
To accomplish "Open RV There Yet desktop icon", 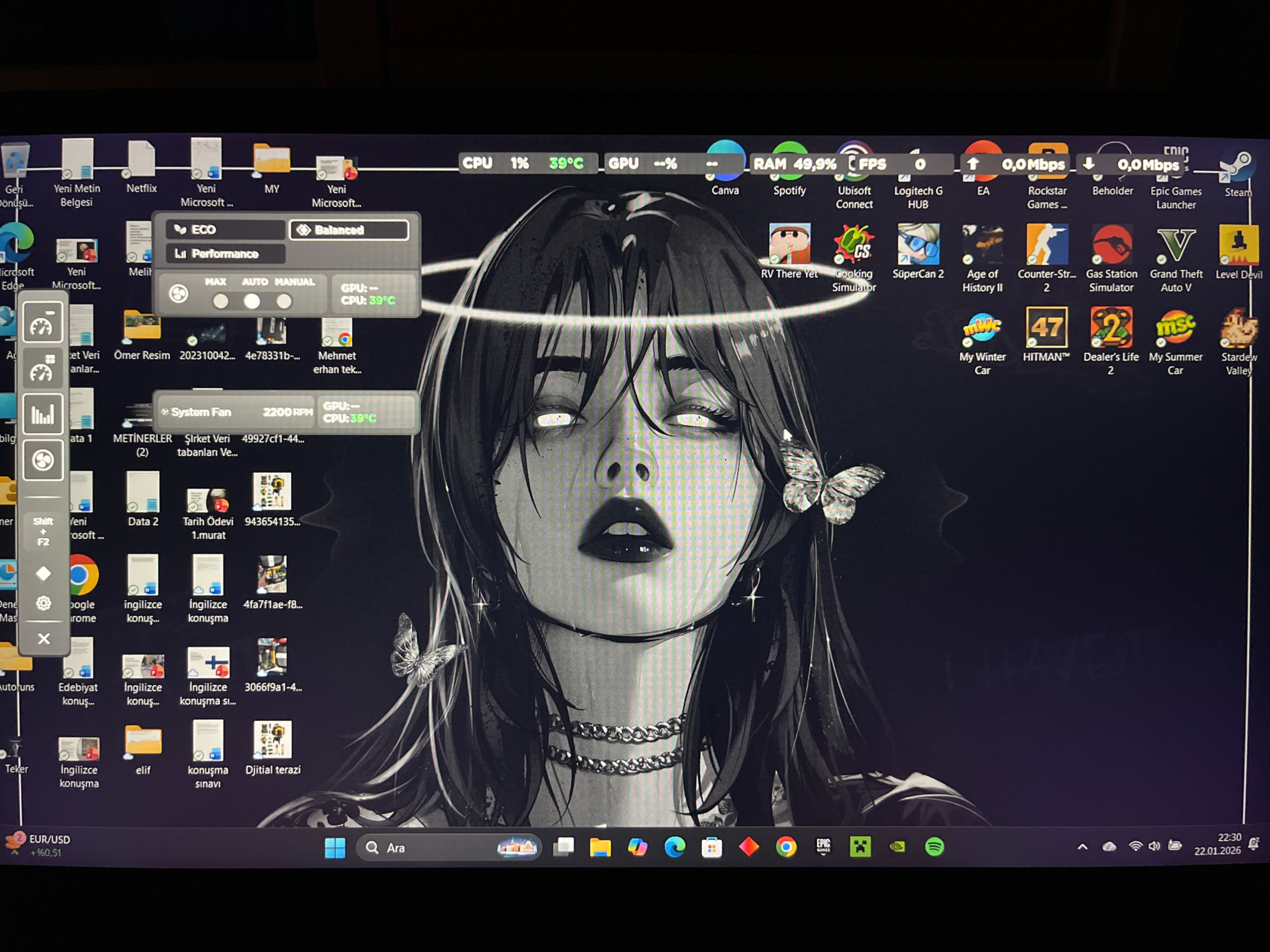I will tap(789, 252).
